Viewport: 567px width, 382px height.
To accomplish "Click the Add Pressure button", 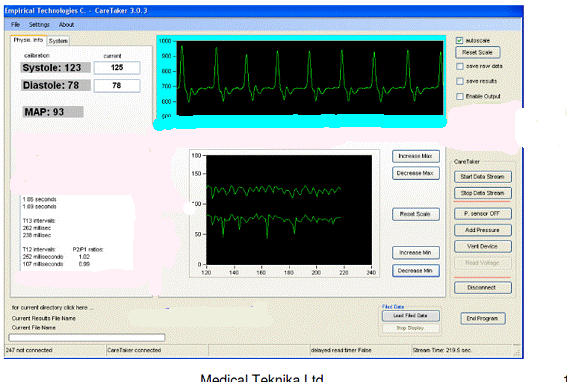I will tap(482, 230).
